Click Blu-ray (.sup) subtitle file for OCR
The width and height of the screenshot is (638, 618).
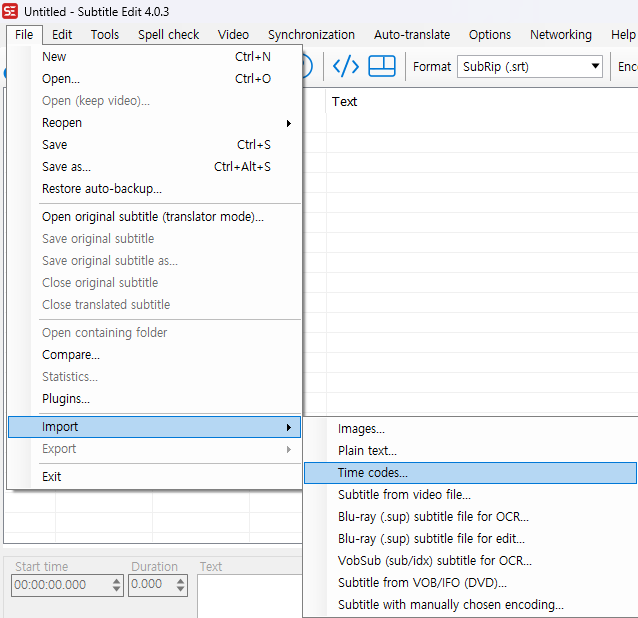point(433,517)
